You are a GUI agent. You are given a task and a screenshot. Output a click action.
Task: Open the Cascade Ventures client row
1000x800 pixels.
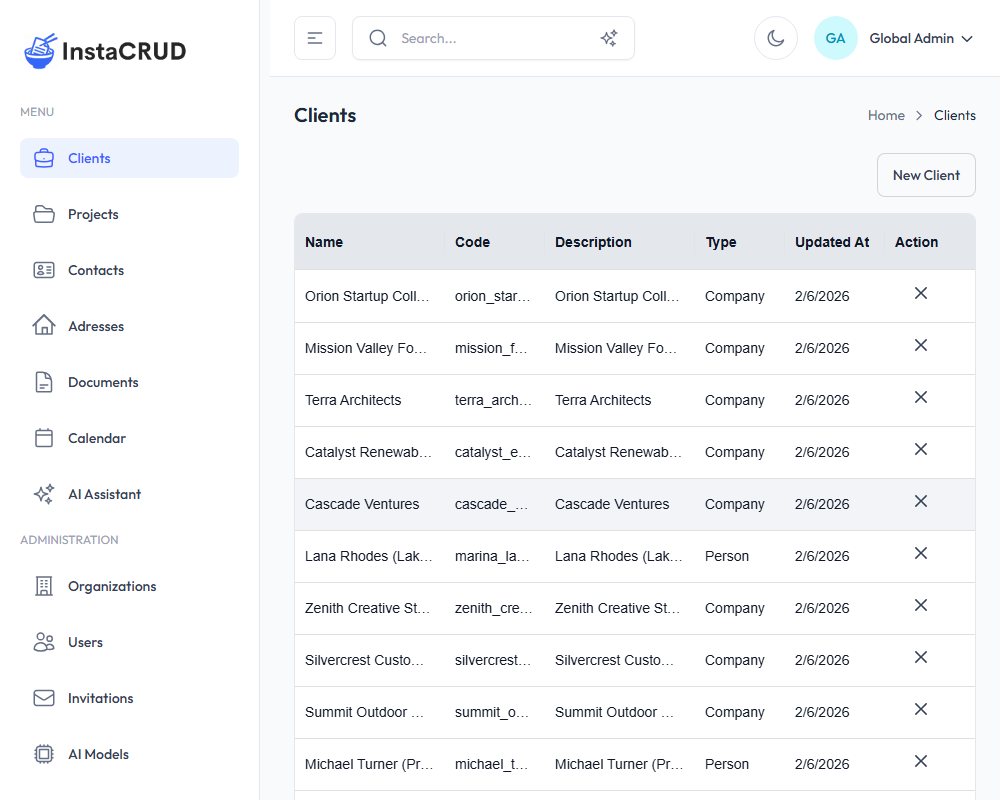(362, 504)
